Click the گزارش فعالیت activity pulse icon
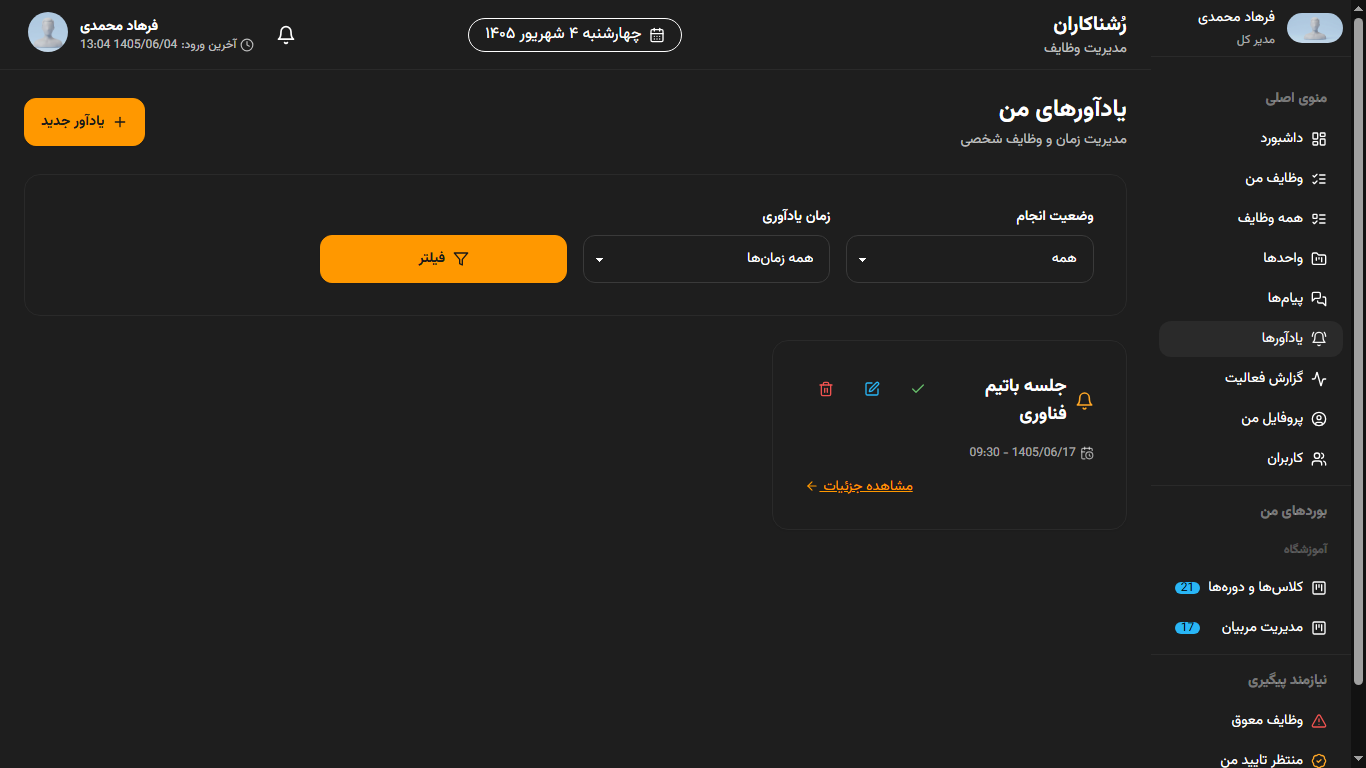 pyautogui.click(x=1319, y=379)
